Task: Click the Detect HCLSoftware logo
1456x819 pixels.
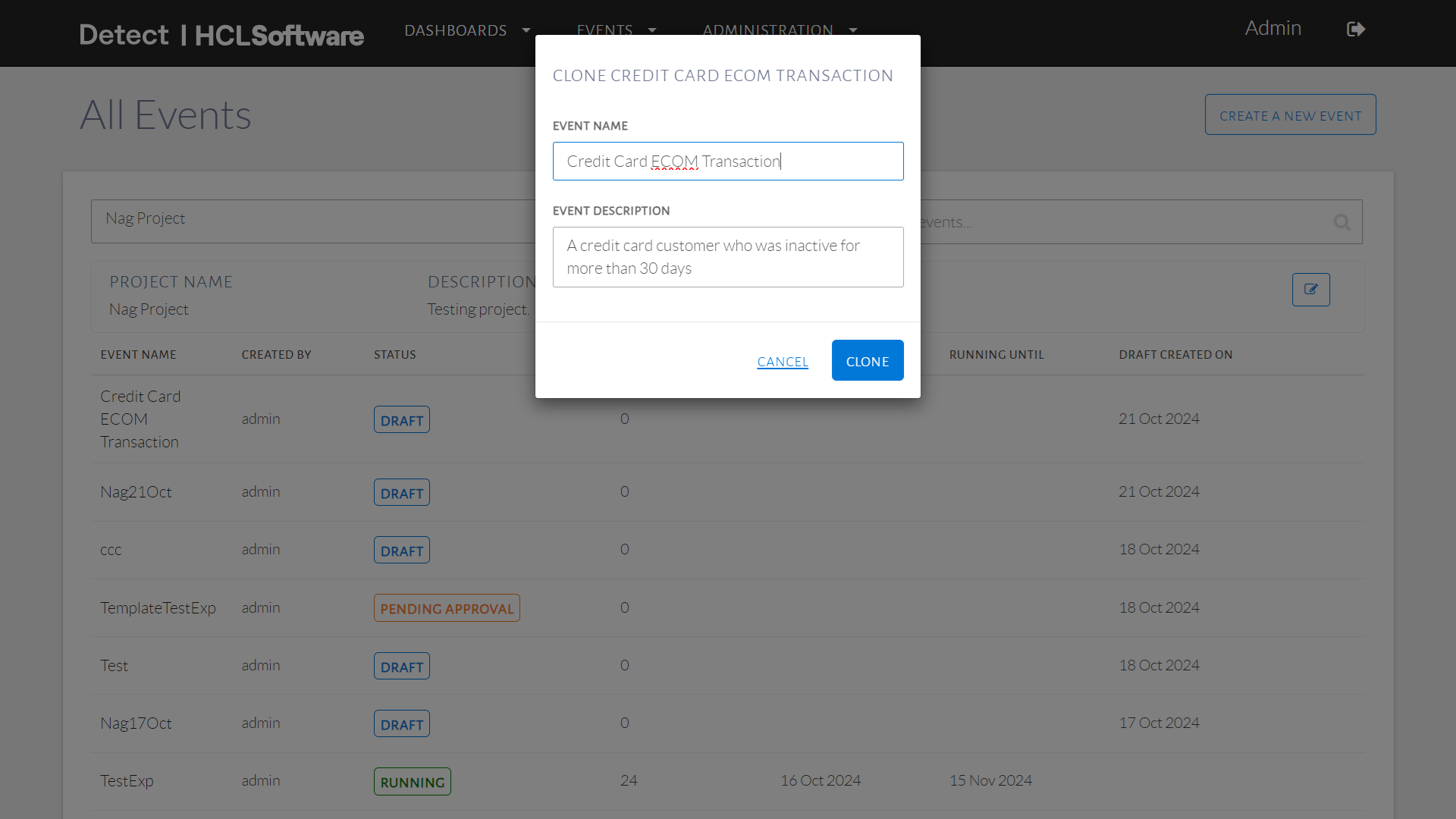Action: point(221,35)
